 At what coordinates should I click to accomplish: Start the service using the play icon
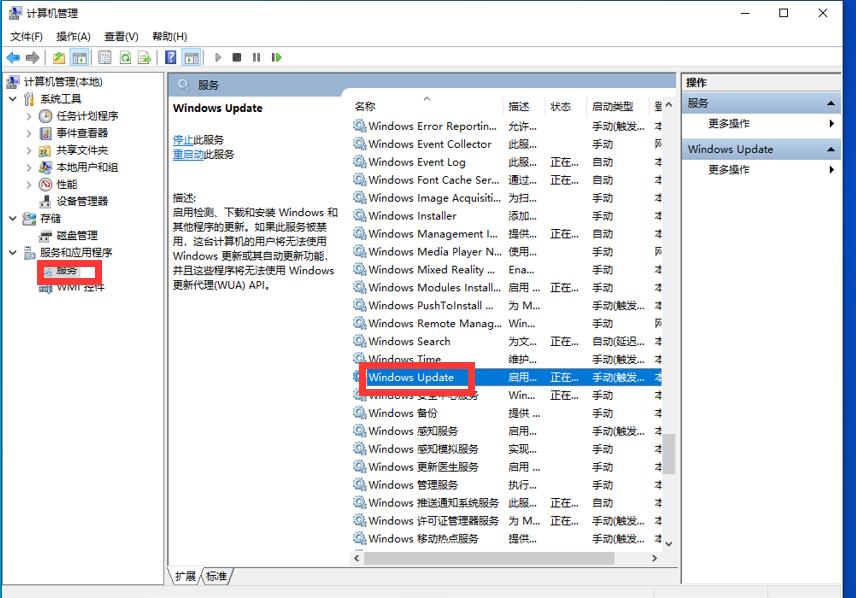219,57
